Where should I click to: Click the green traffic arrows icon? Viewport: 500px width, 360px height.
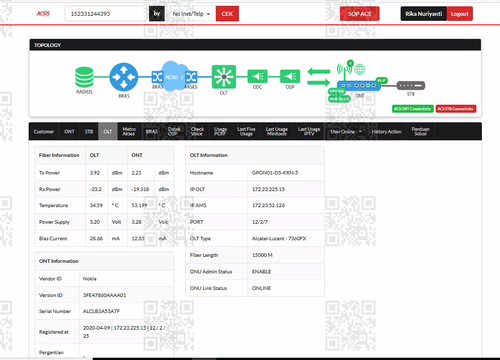click(319, 77)
